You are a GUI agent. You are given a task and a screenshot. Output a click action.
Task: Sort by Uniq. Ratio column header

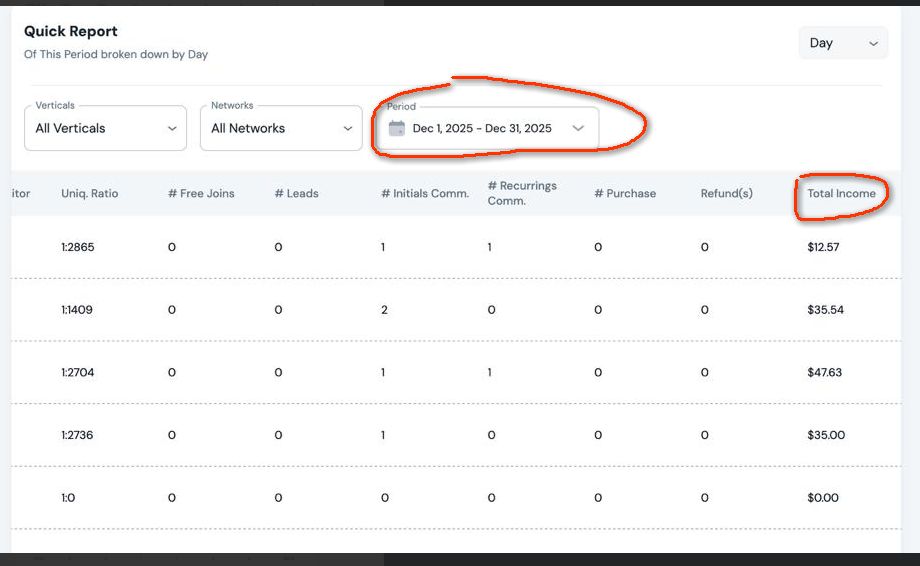coord(89,193)
